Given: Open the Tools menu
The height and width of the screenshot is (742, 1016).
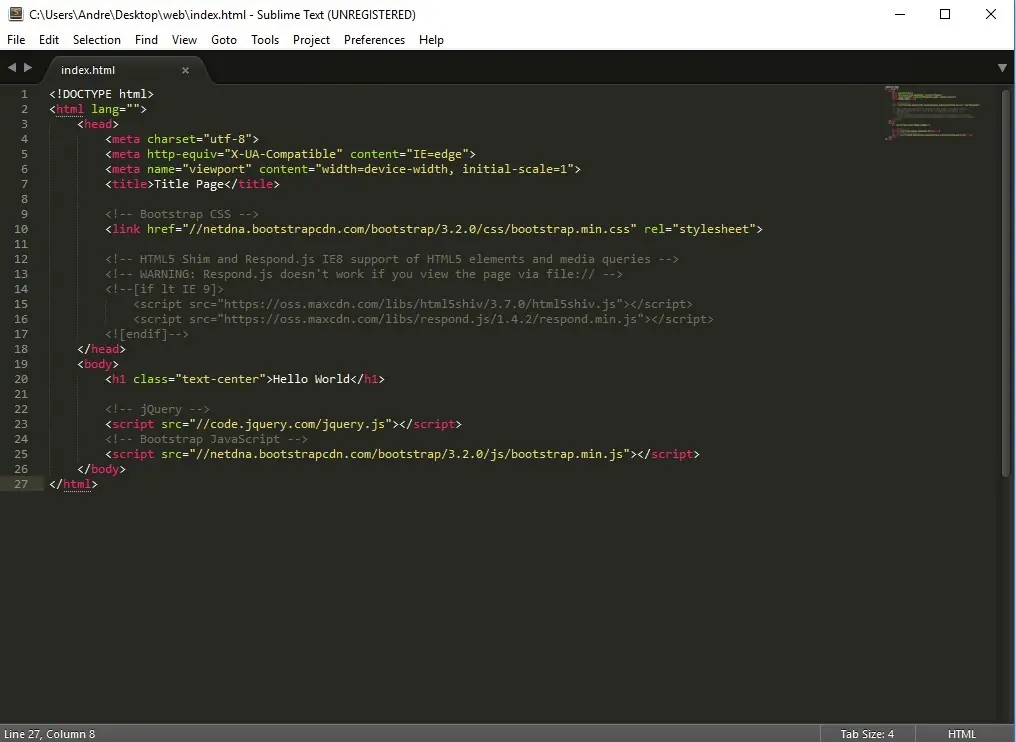Looking at the screenshot, I should tap(265, 40).
